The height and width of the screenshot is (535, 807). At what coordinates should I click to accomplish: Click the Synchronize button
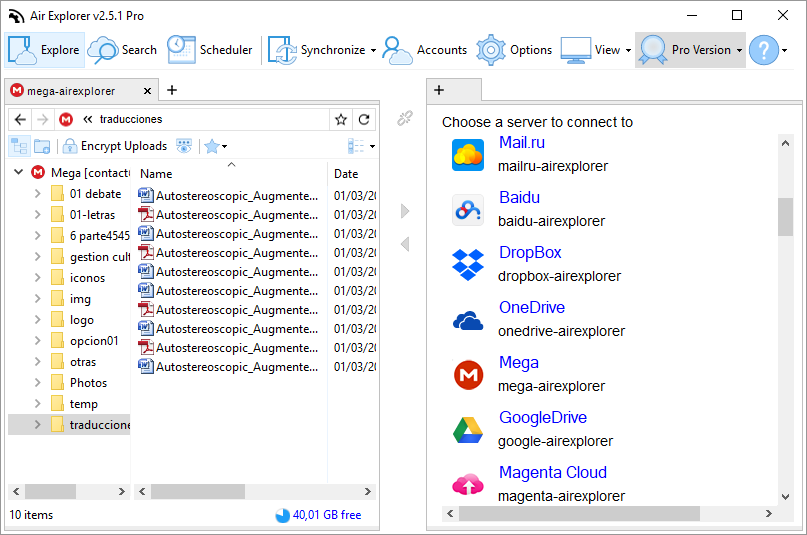click(316, 50)
